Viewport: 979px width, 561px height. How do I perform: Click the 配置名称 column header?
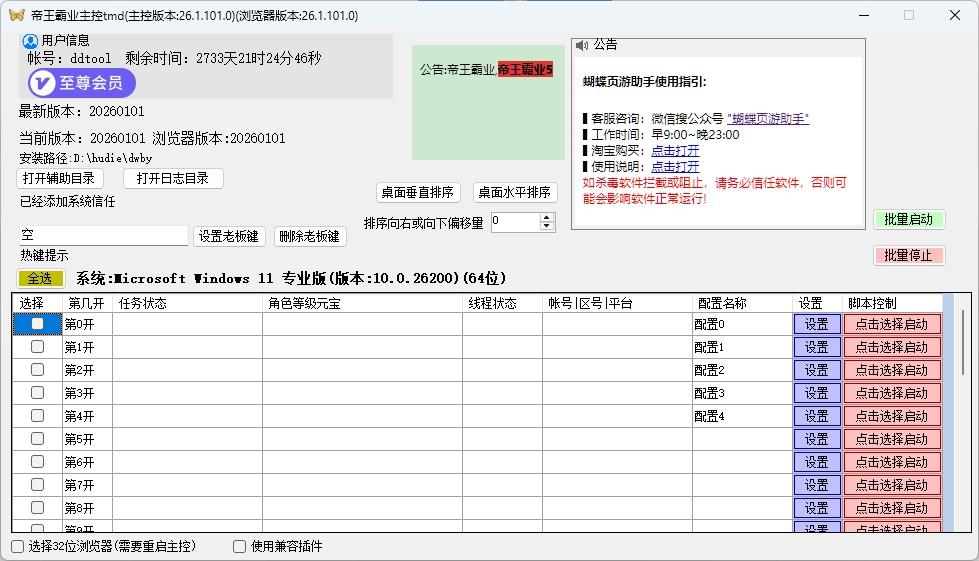pos(722,303)
